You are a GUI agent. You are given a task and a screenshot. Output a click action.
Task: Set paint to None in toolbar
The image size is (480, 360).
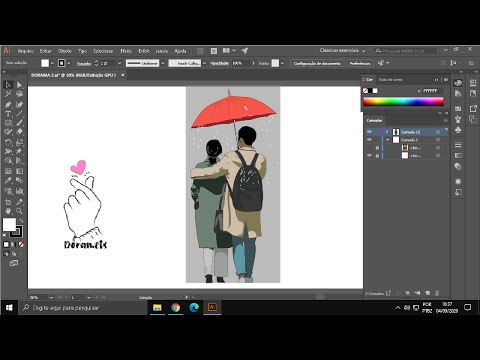coord(21,245)
